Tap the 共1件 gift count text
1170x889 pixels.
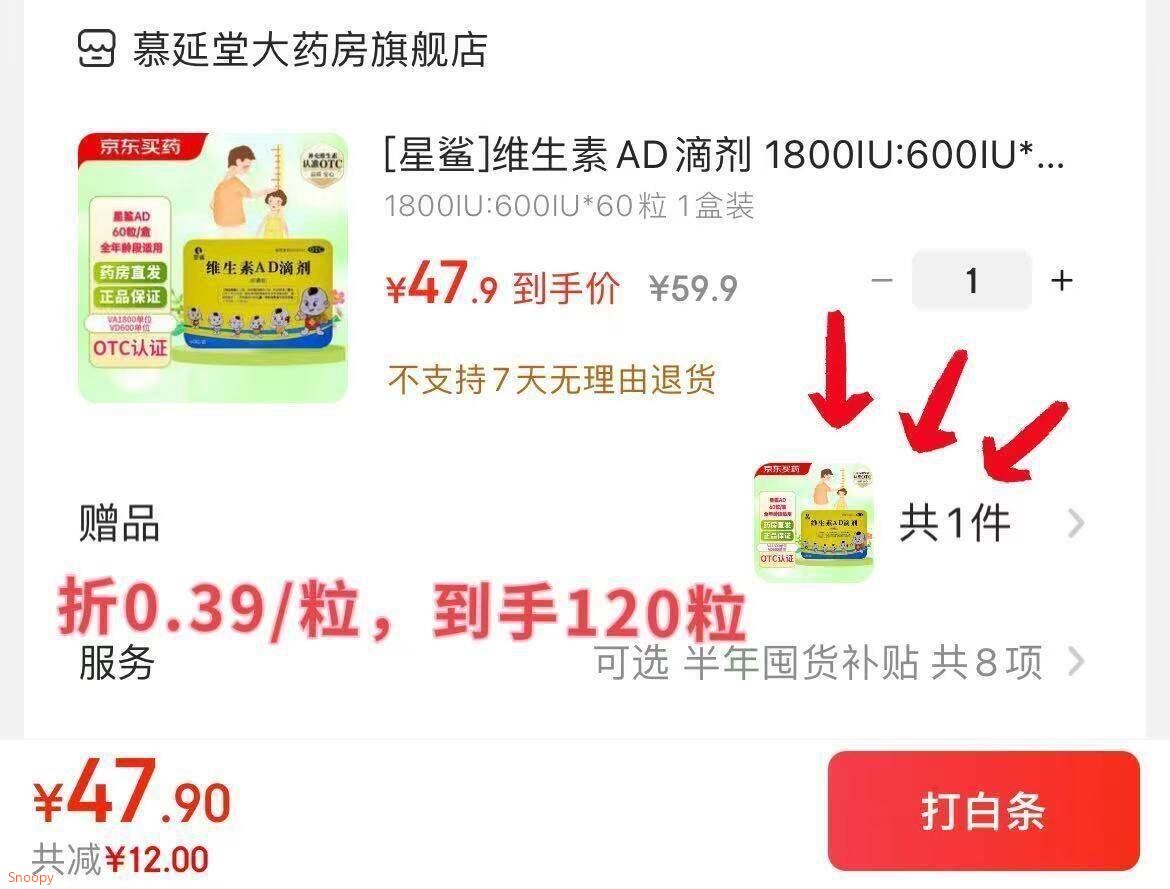[x=955, y=523]
